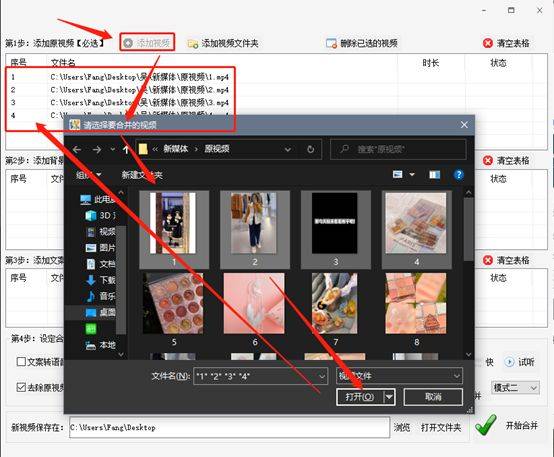Toggle the preview pane icon in the dialog
Image resolution: width=554 pixels, height=457 pixels.
[x=434, y=175]
